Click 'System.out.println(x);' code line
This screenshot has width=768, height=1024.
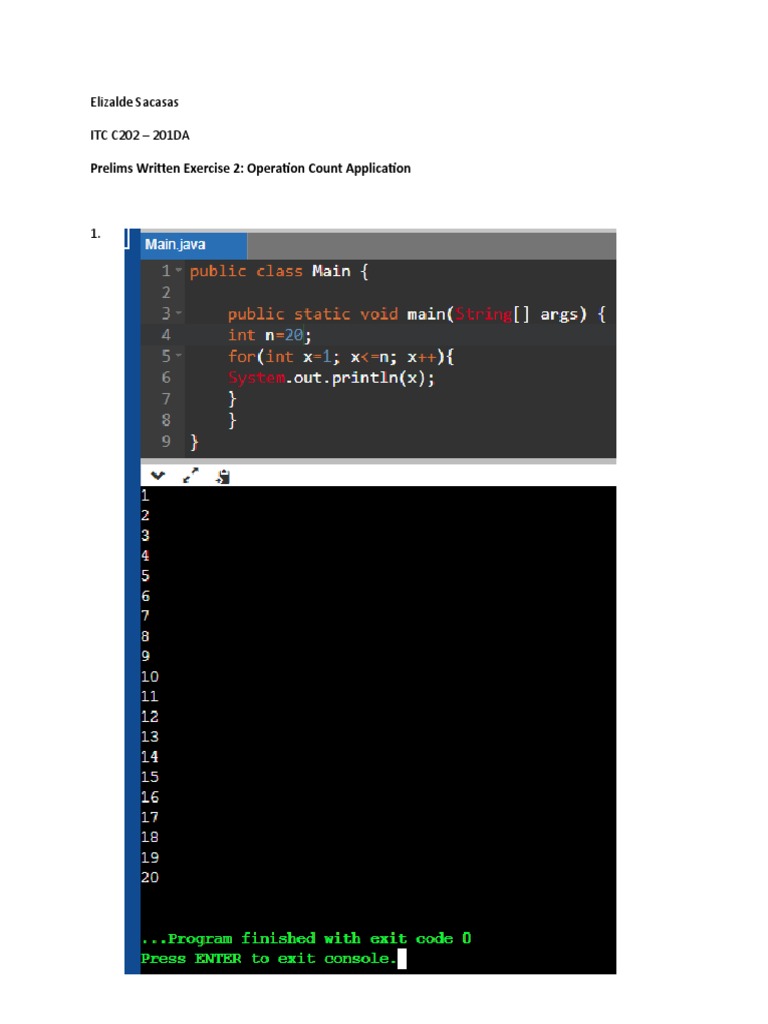coord(331,377)
